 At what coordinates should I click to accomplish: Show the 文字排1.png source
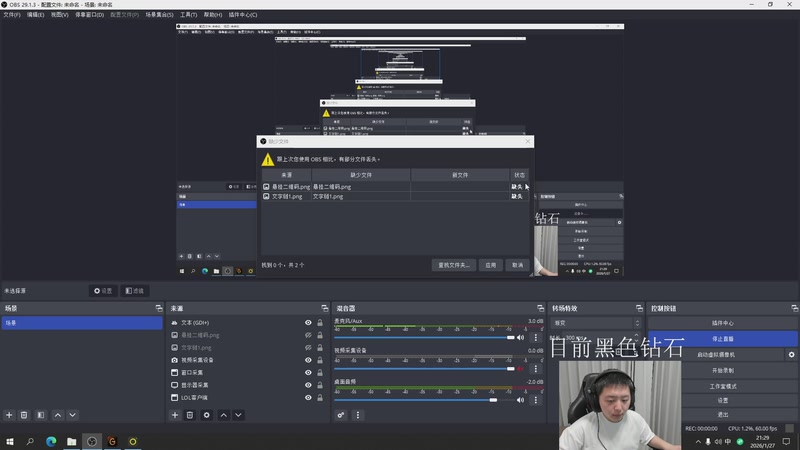click(308, 347)
